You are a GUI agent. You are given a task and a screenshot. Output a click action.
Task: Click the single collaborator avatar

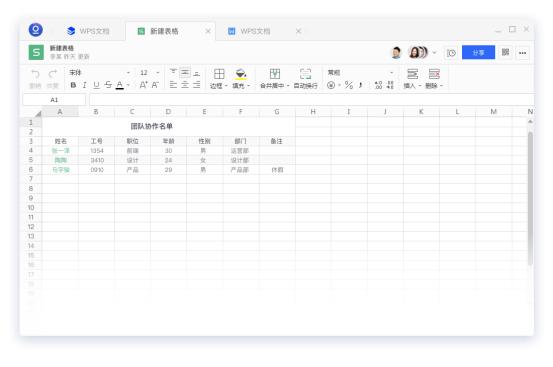pos(396,53)
